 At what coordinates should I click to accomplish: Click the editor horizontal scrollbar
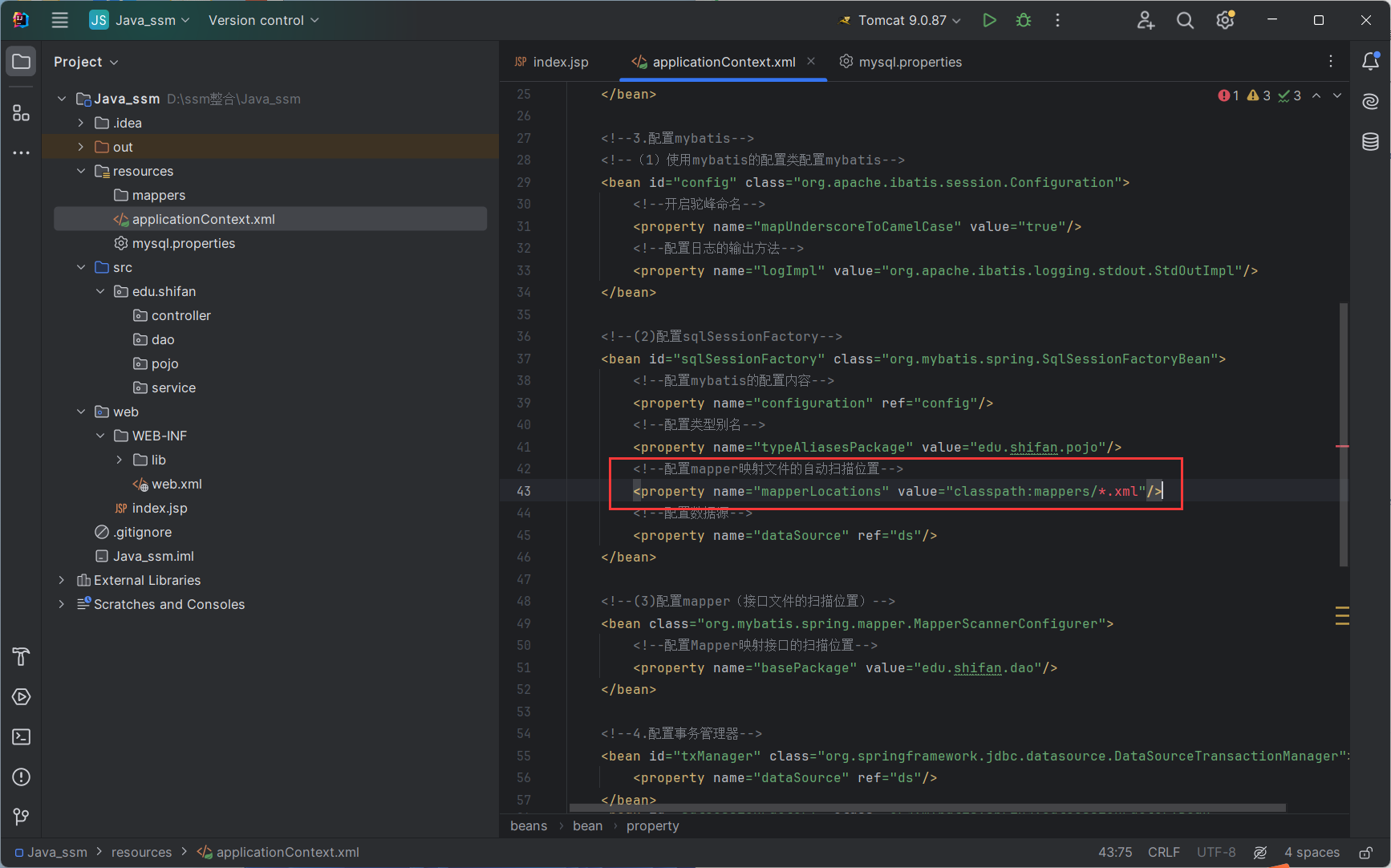point(927,808)
